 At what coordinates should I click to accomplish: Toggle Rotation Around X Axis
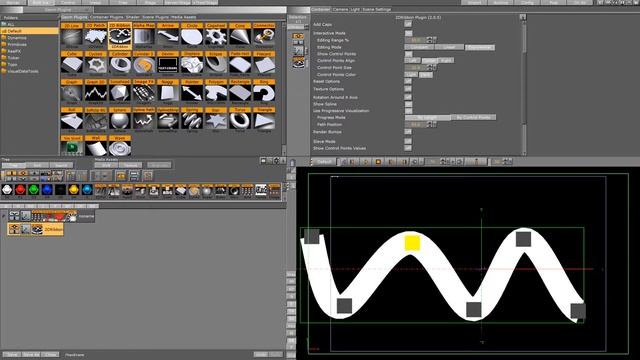(408, 97)
